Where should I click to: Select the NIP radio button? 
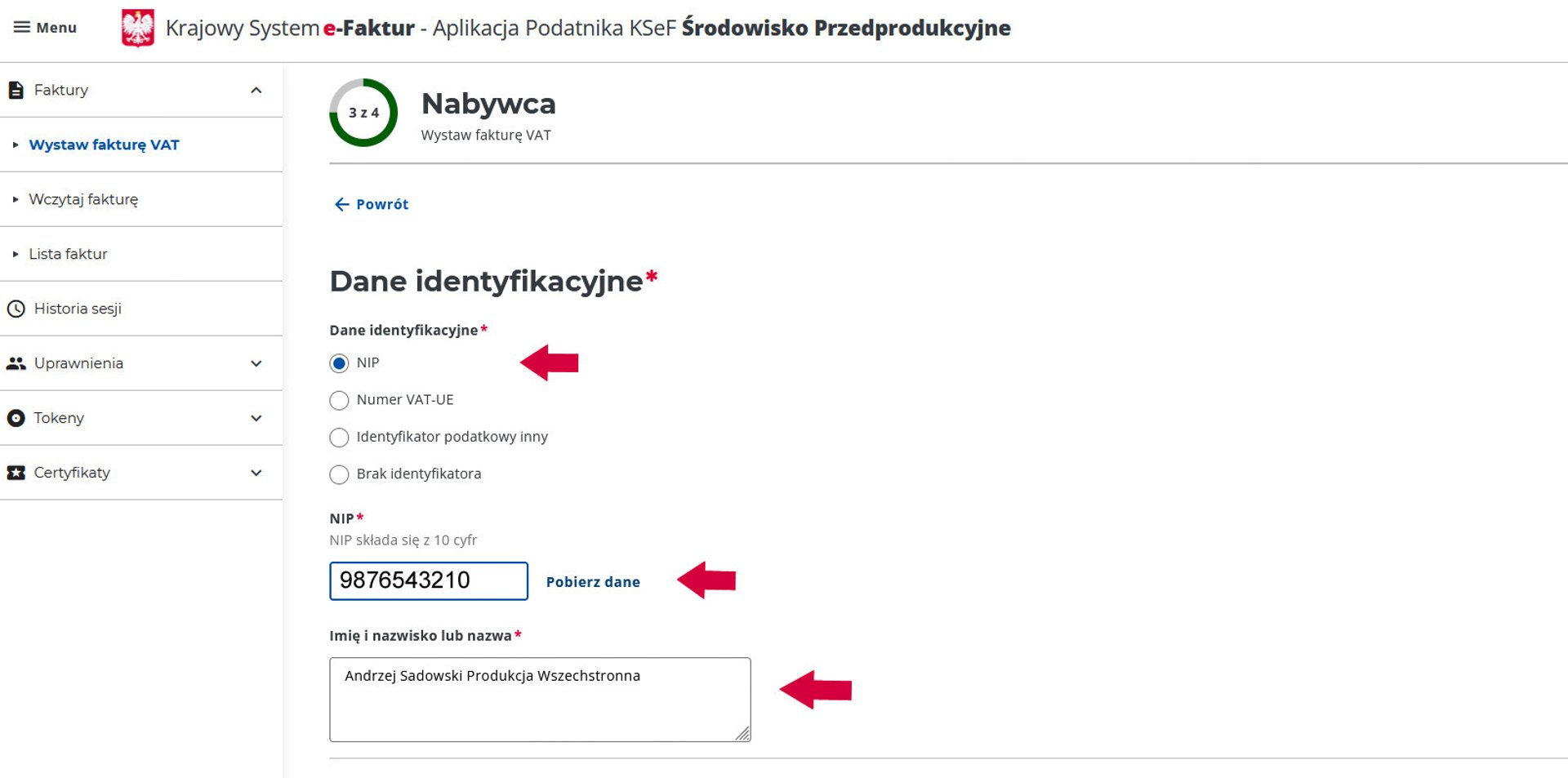[x=339, y=363]
